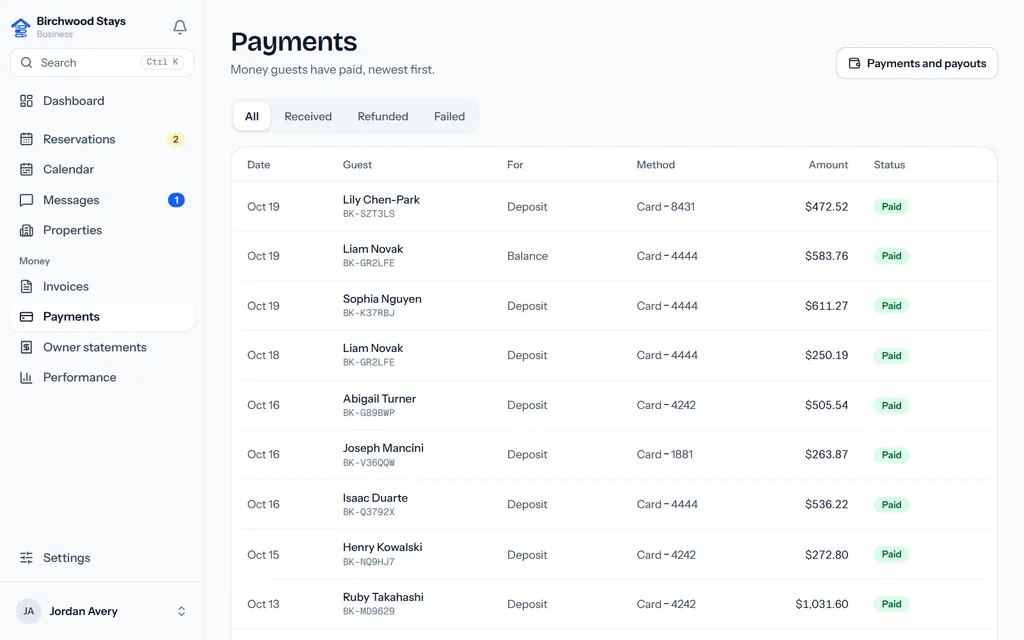The height and width of the screenshot is (640, 1024).
Task: Click Card - 1881 method cell
Action: click(x=665, y=455)
